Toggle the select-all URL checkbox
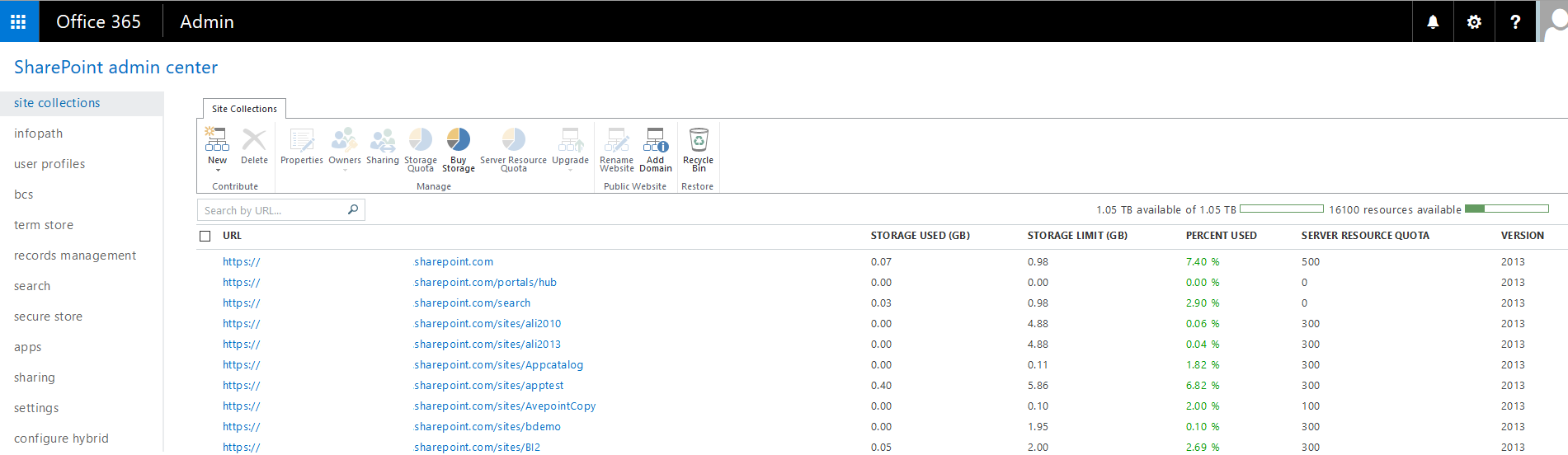The image size is (1568, 455). tap(205, 237)
